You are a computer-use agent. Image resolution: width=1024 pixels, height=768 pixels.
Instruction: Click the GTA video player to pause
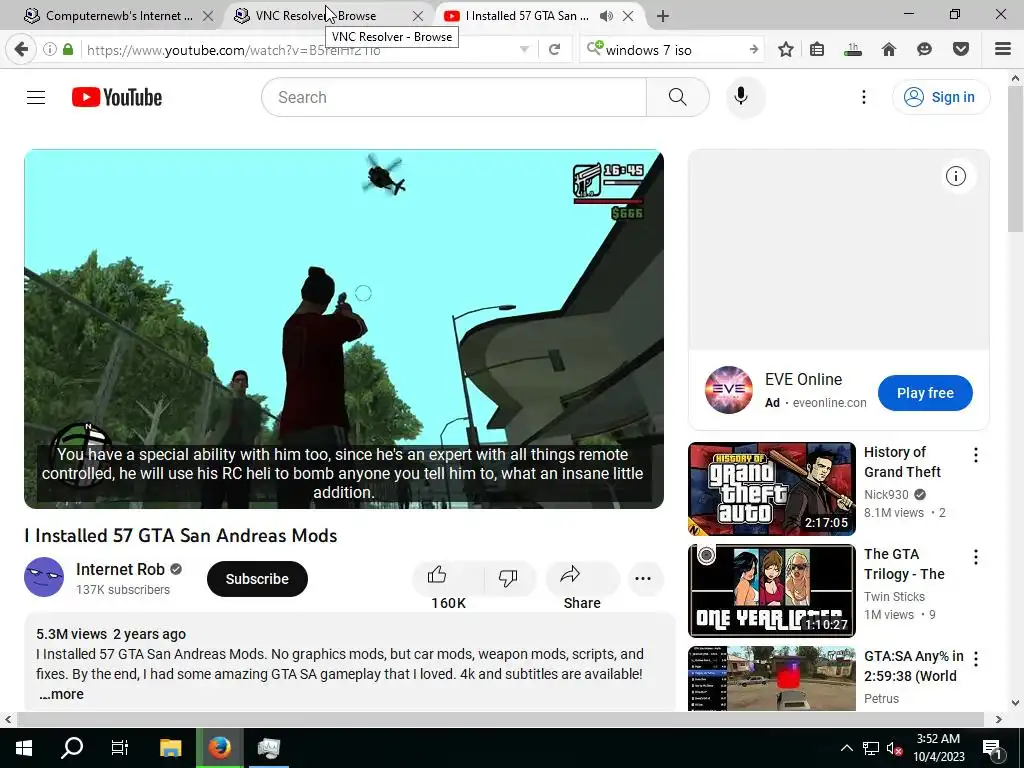[344, 328]
